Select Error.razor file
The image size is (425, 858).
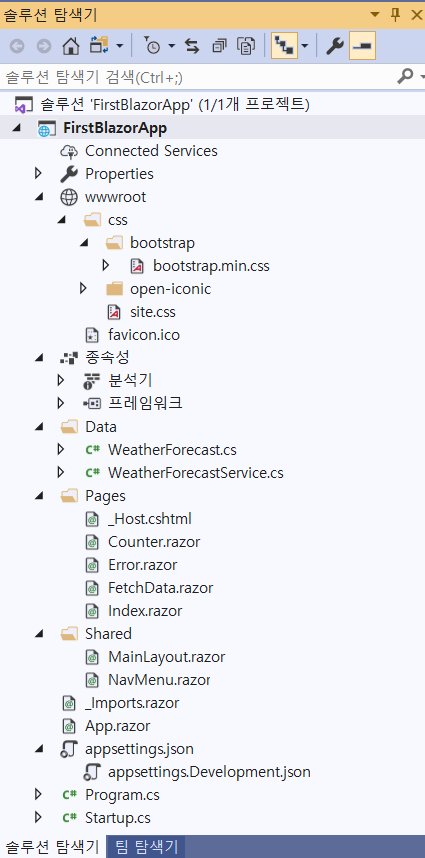tap(142, 565)
